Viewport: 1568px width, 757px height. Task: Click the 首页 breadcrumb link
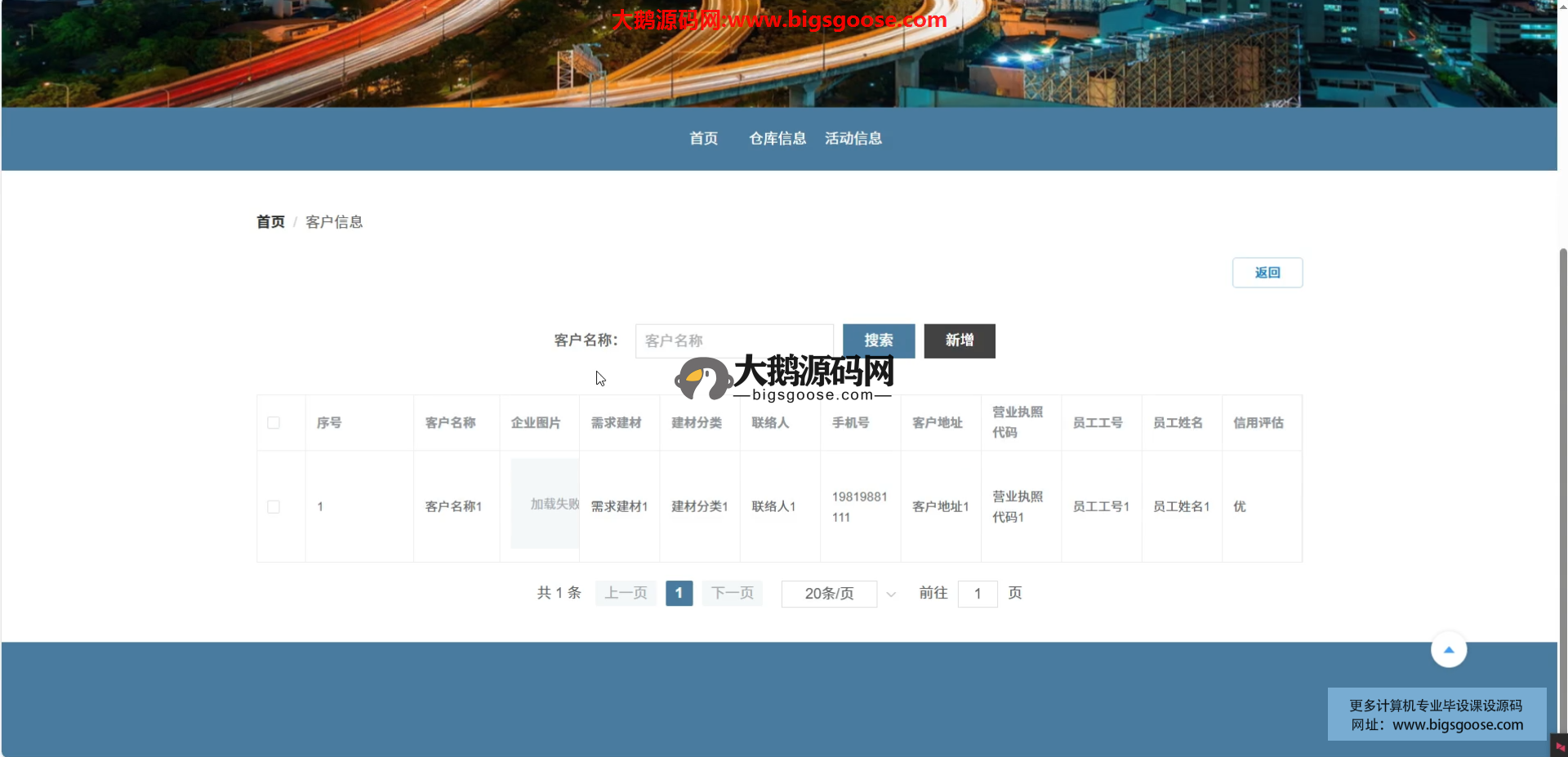270,222
